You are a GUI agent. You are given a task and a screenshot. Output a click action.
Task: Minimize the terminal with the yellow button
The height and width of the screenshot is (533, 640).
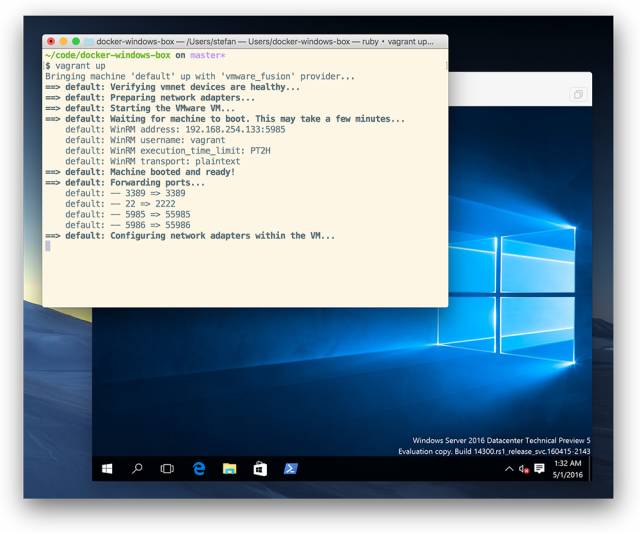tap(63, 41)
